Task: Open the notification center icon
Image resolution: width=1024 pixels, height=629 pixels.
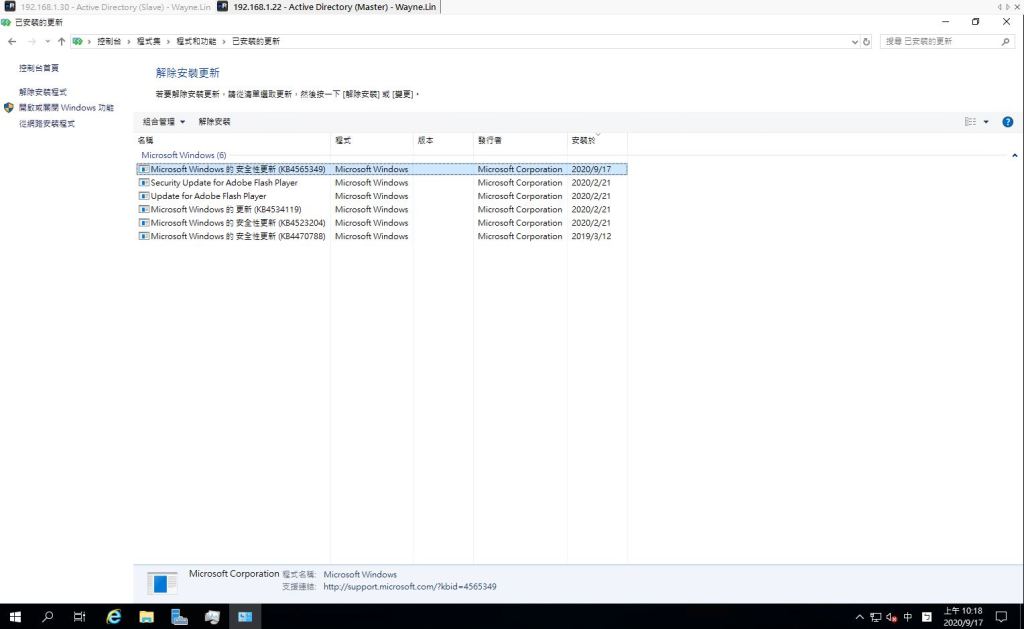Action: tap(1000, 617)
